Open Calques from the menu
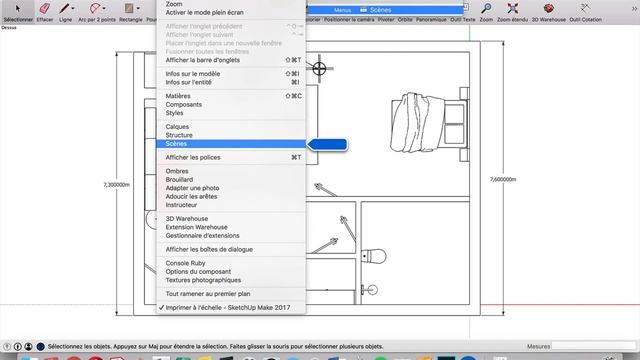The width and height of the screenshot is (640, 360). click(x=231, y=127)
